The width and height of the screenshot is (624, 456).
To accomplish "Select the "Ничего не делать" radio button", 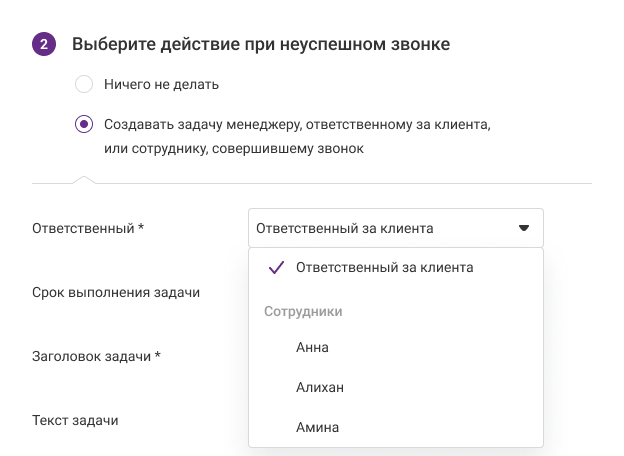I will point(85,84).
